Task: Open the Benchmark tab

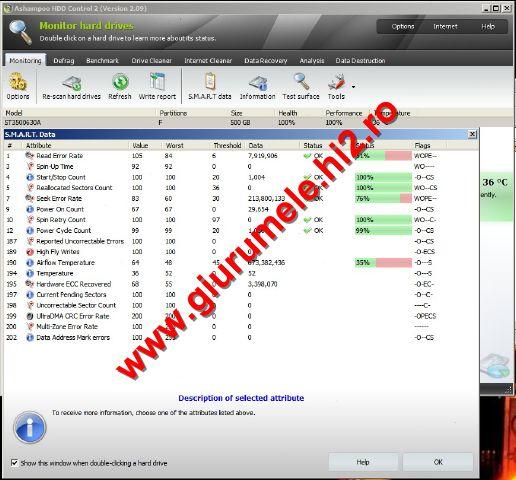Action: coord(102,61)
